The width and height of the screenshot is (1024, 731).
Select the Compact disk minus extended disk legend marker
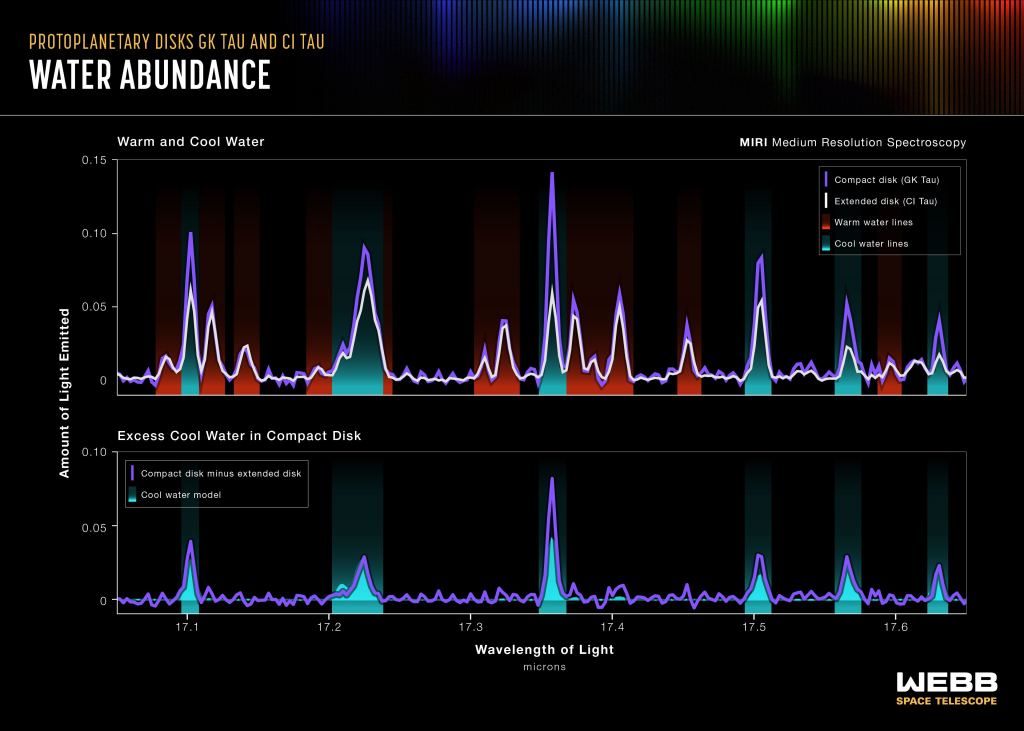pos(132,472)
